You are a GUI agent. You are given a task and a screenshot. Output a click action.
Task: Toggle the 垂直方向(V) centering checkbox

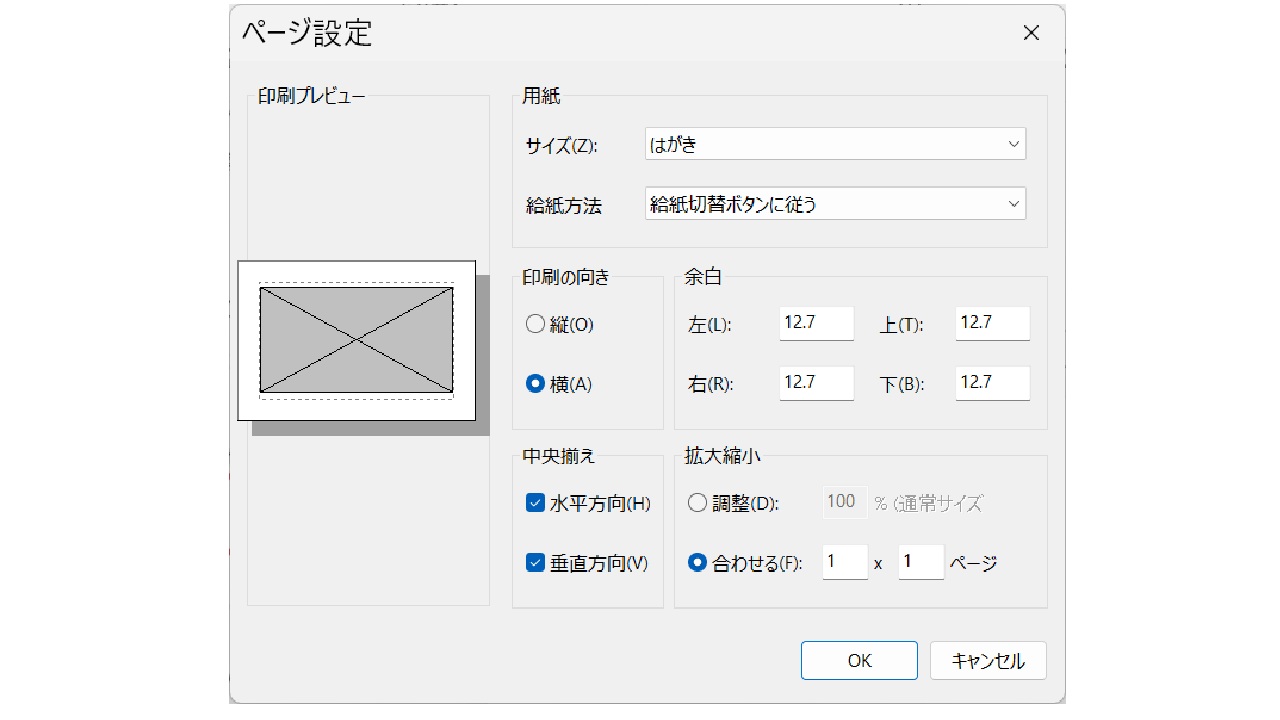[x=535, y=563]
